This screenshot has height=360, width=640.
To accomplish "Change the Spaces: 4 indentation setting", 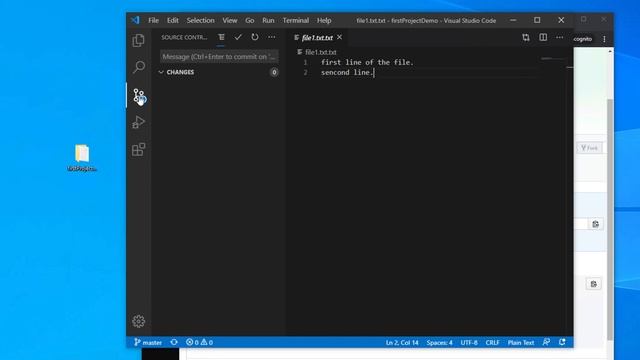I will (440, 342).
